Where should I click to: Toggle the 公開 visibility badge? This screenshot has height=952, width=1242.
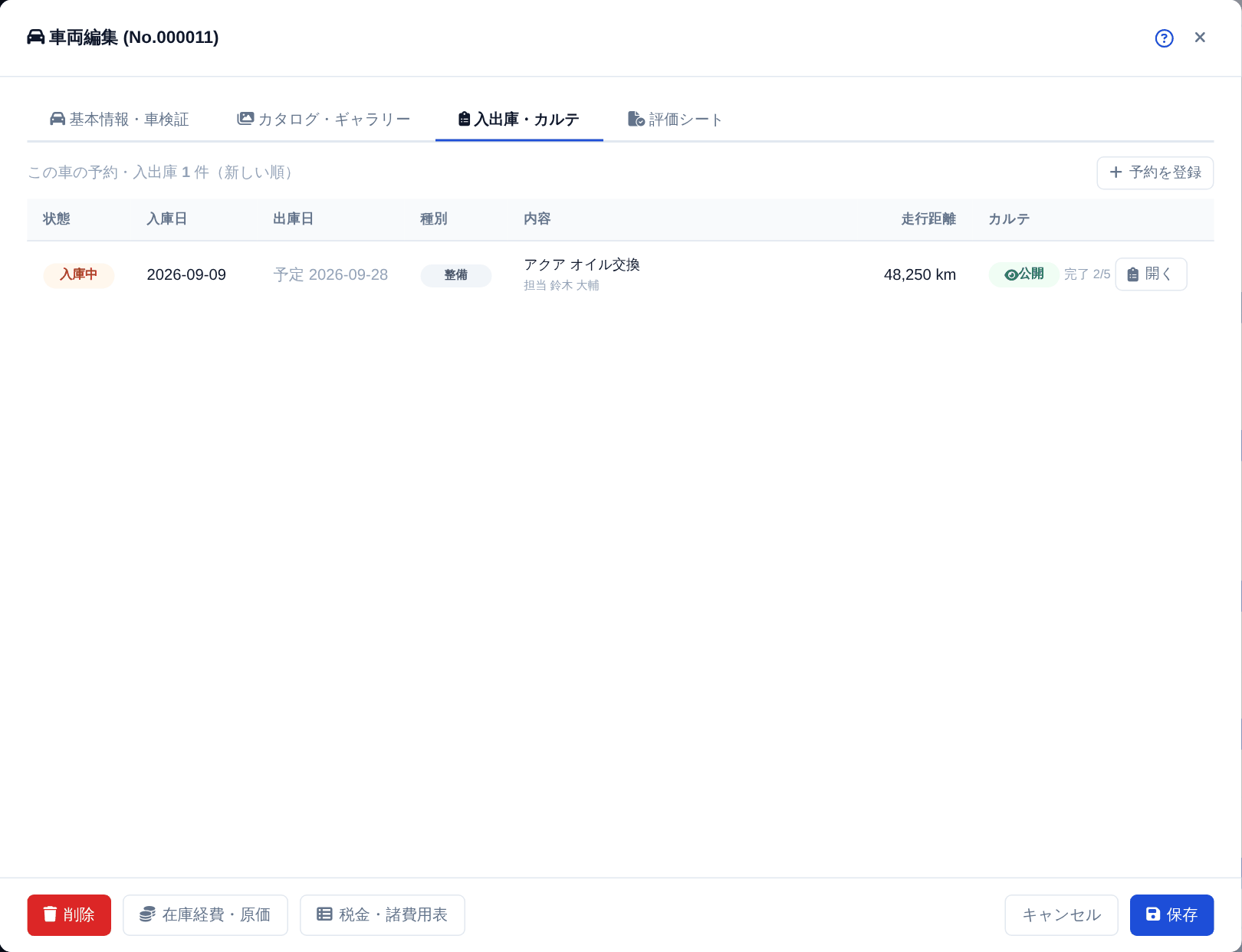point(1024,274)
